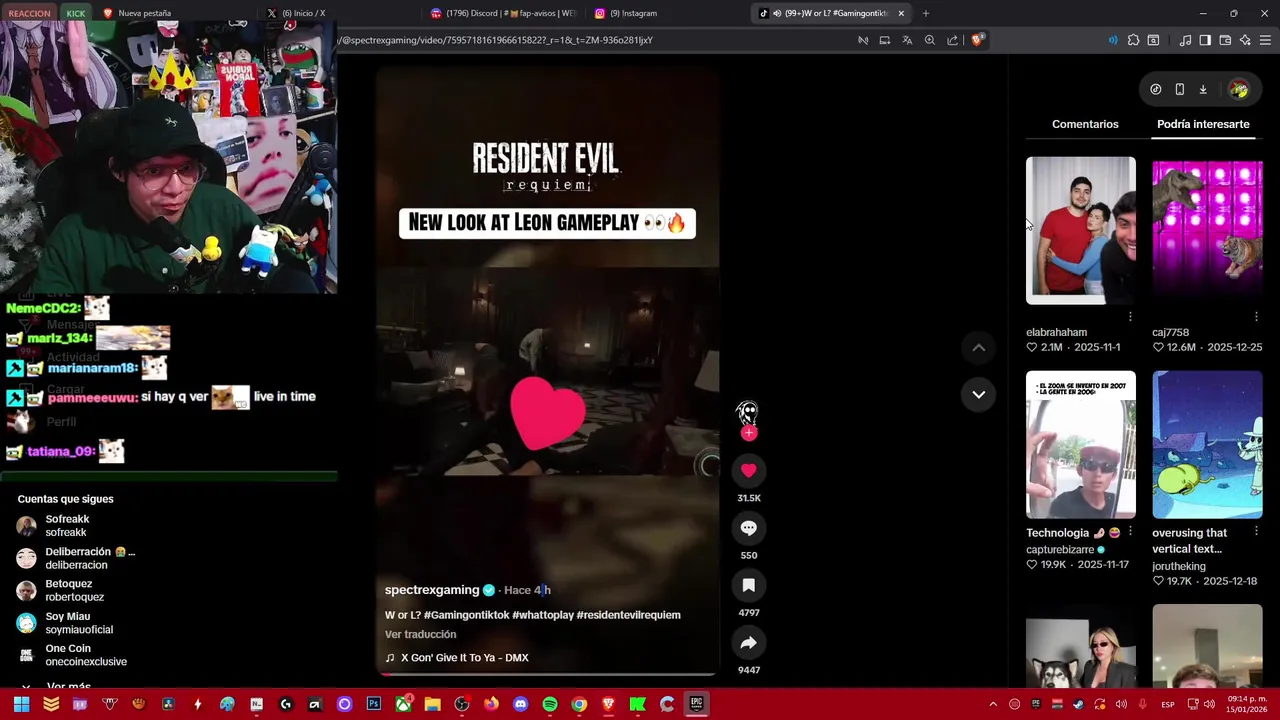Open more options on elabrahaham video card

1130,317
